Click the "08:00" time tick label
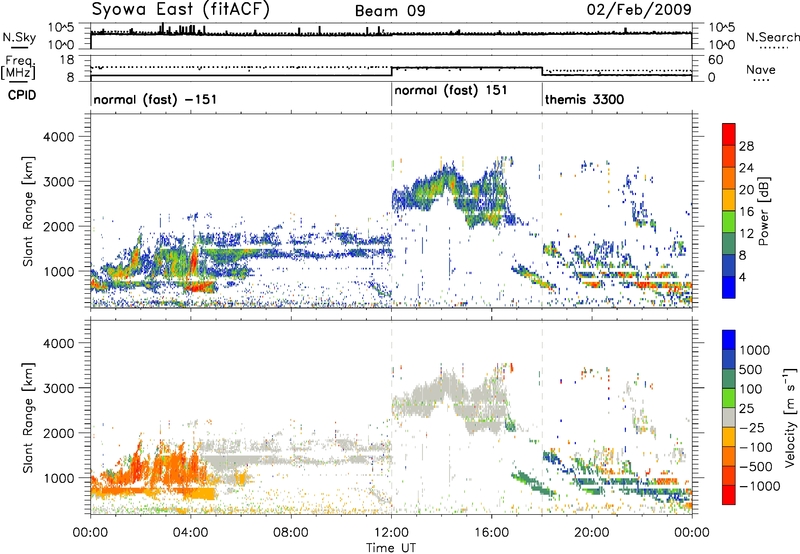The image size is (800, 554). (x=291, y=533)
